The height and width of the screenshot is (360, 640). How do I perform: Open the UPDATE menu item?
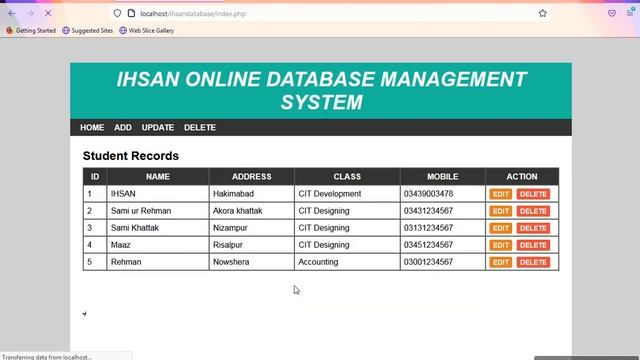158,128
